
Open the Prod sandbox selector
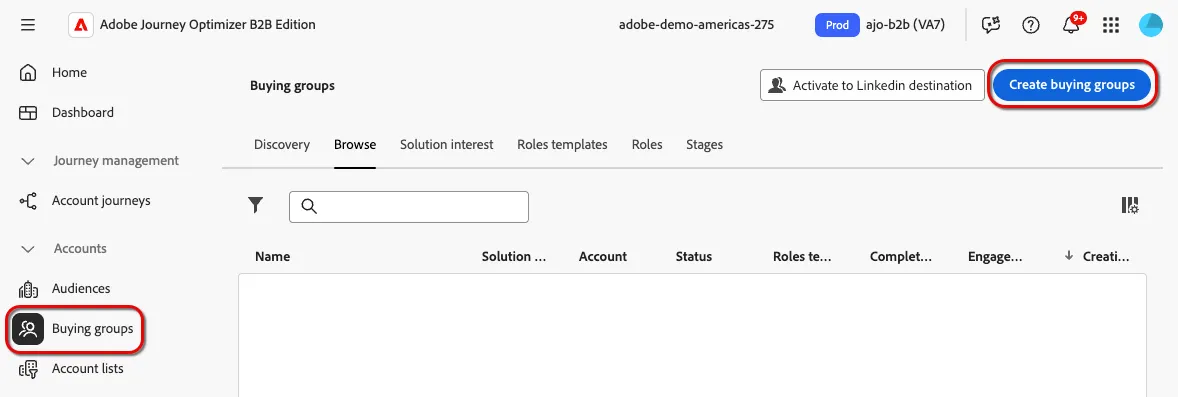point(837,25)
